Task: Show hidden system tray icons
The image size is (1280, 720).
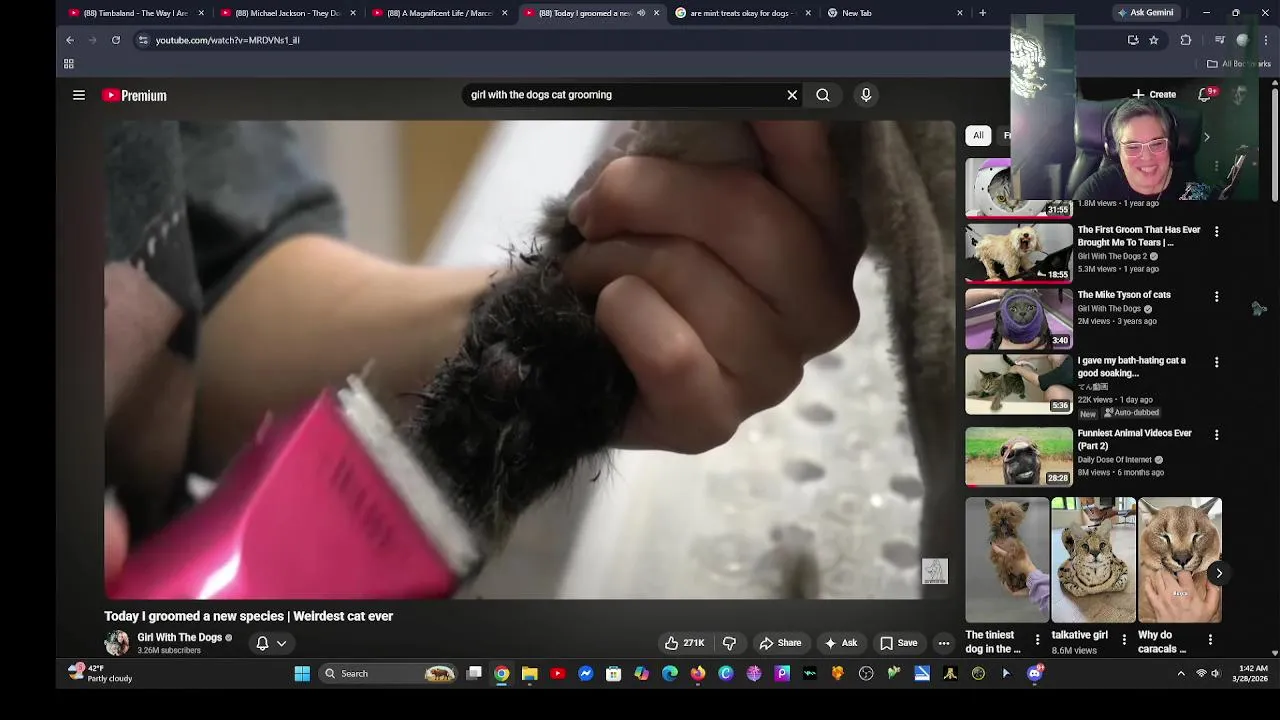Action: pyautogui.click(x=1181, y=674)
